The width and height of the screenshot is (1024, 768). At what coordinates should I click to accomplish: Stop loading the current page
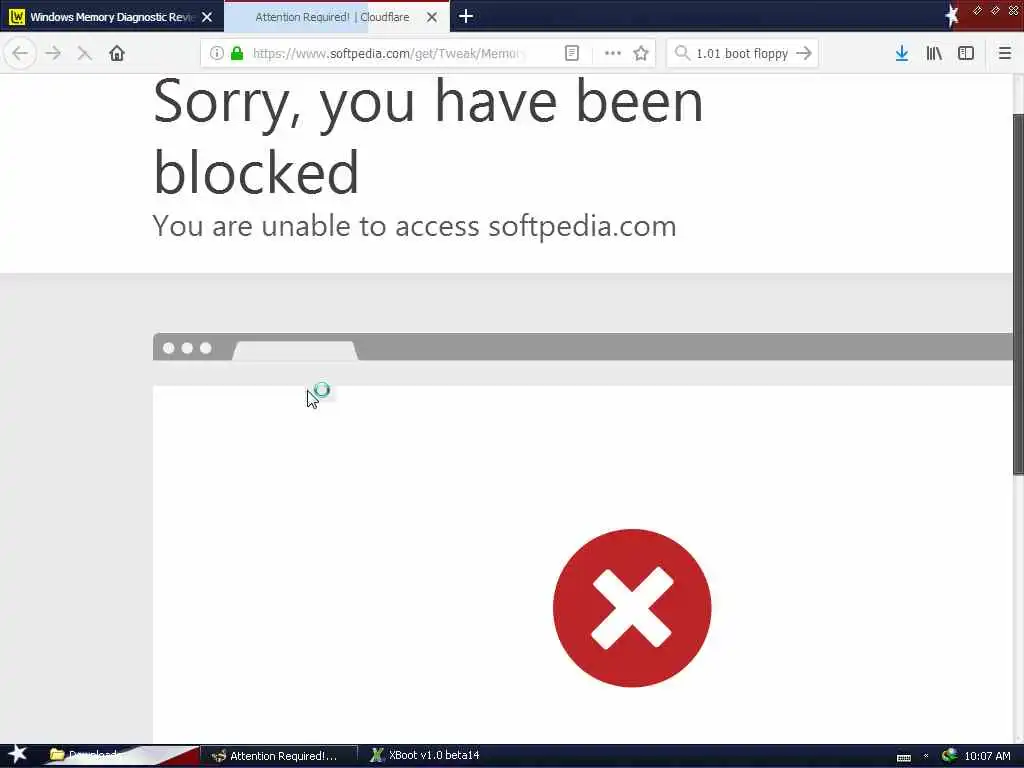coord(84,54)
